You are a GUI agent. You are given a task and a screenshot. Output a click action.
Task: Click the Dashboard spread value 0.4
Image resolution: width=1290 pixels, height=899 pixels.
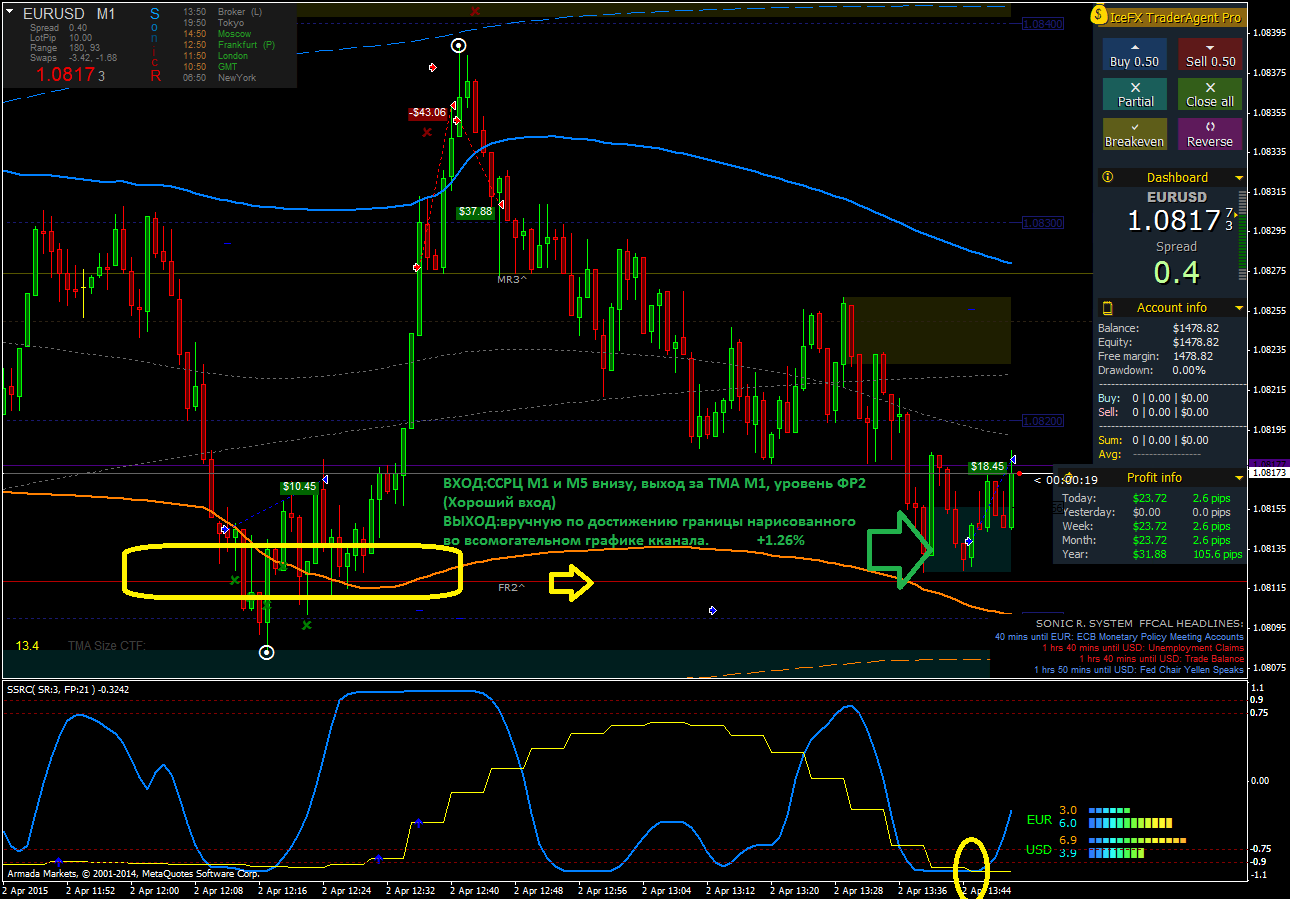(1175, 271)
